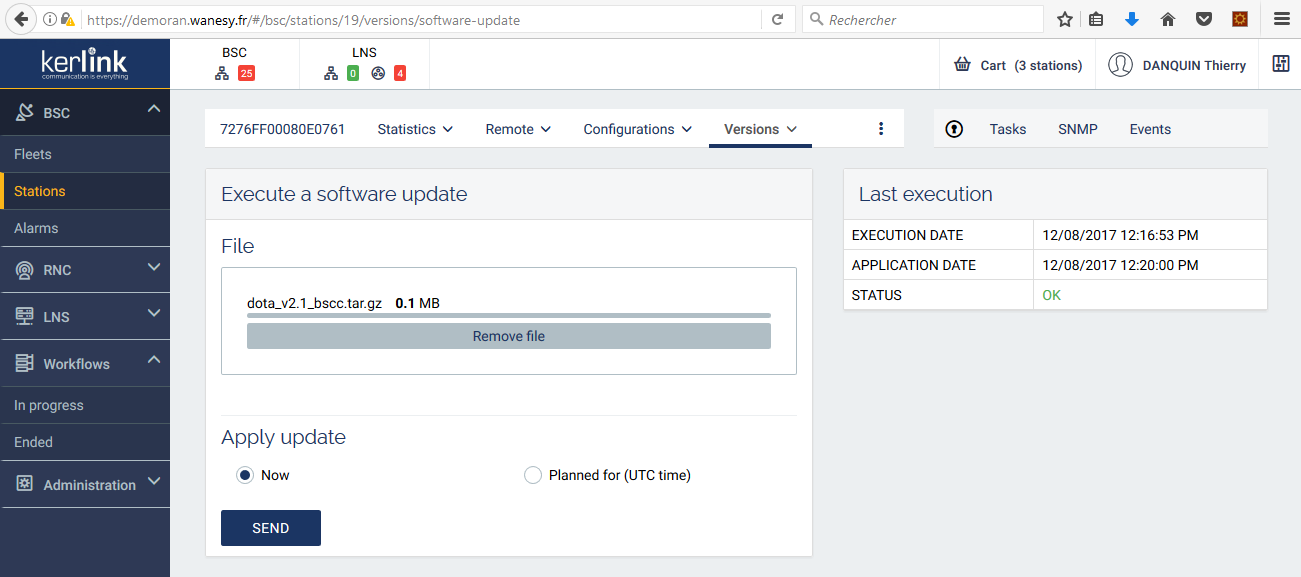Viewport: 1301px width, 577px height.
Task: Click the shopping cart basket icon
Action: coord(962,65)
